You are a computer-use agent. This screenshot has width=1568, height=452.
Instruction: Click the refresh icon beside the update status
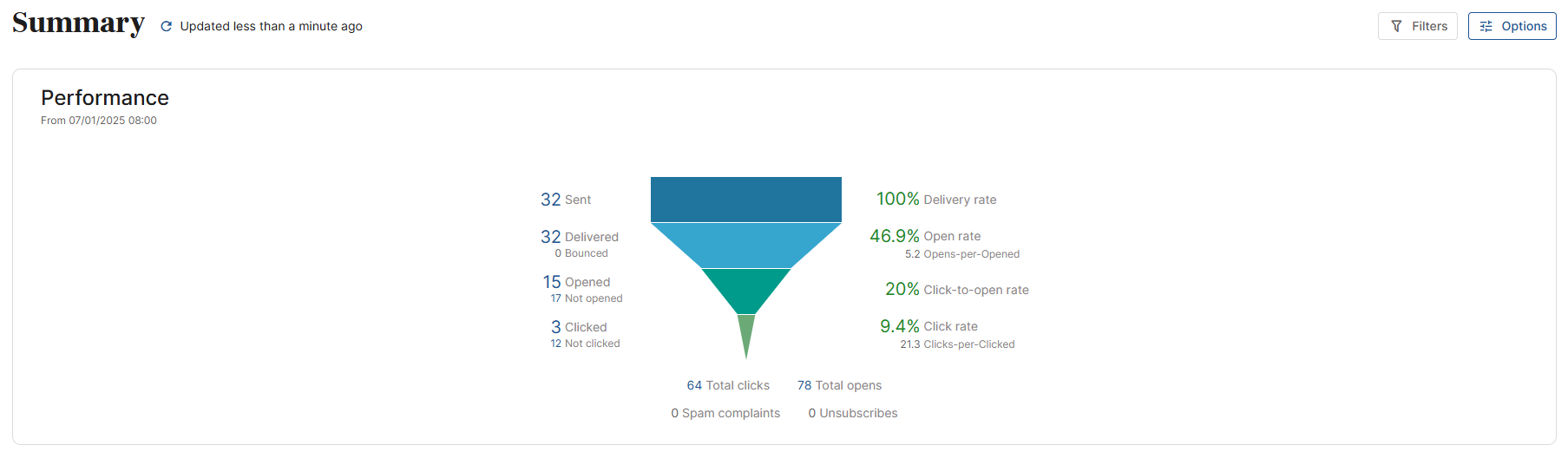tap(166, 27)
